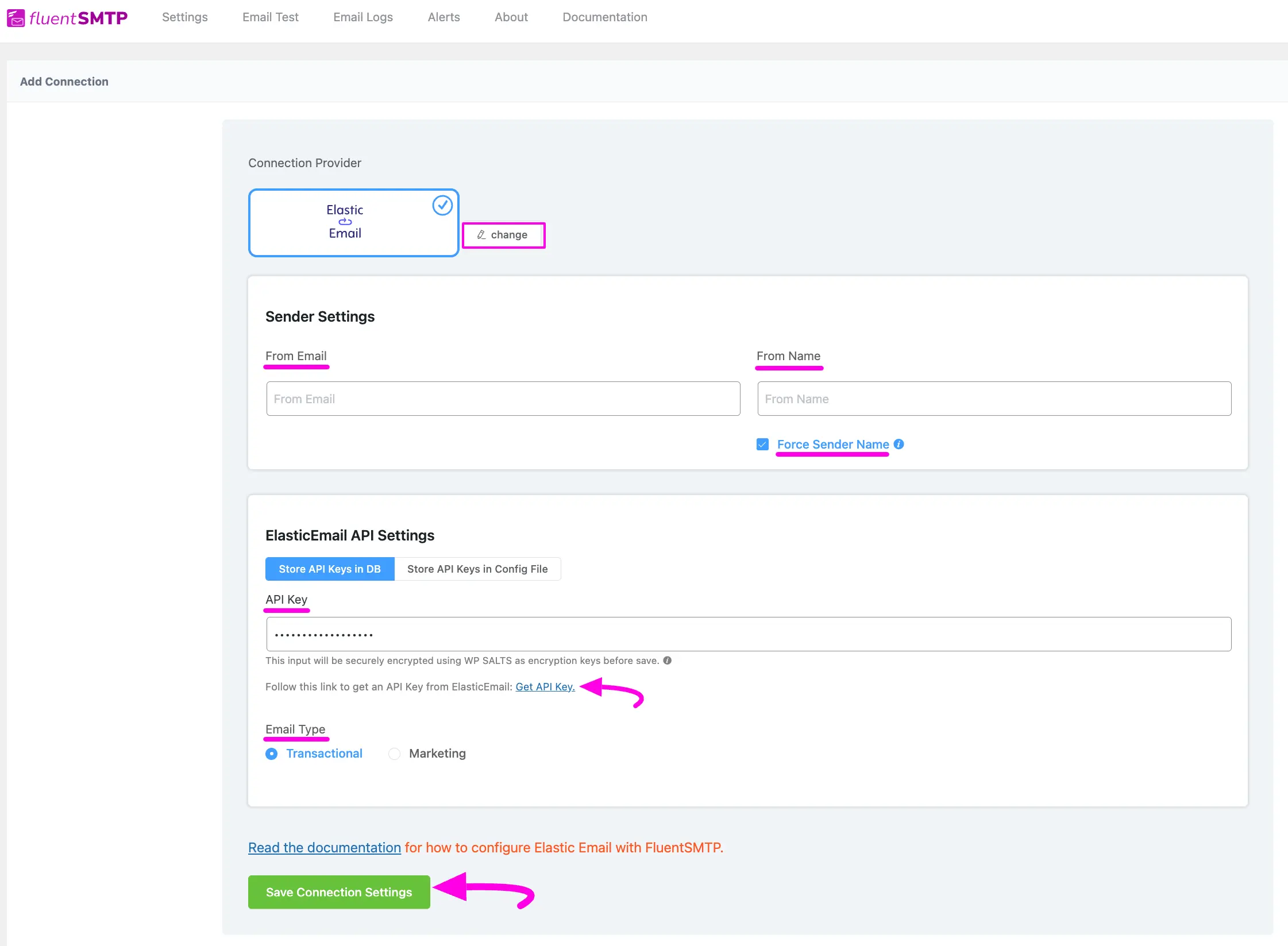Screen dimensions: 1288x946
Task: Click the Sender Settings heading
Action: 320,316
